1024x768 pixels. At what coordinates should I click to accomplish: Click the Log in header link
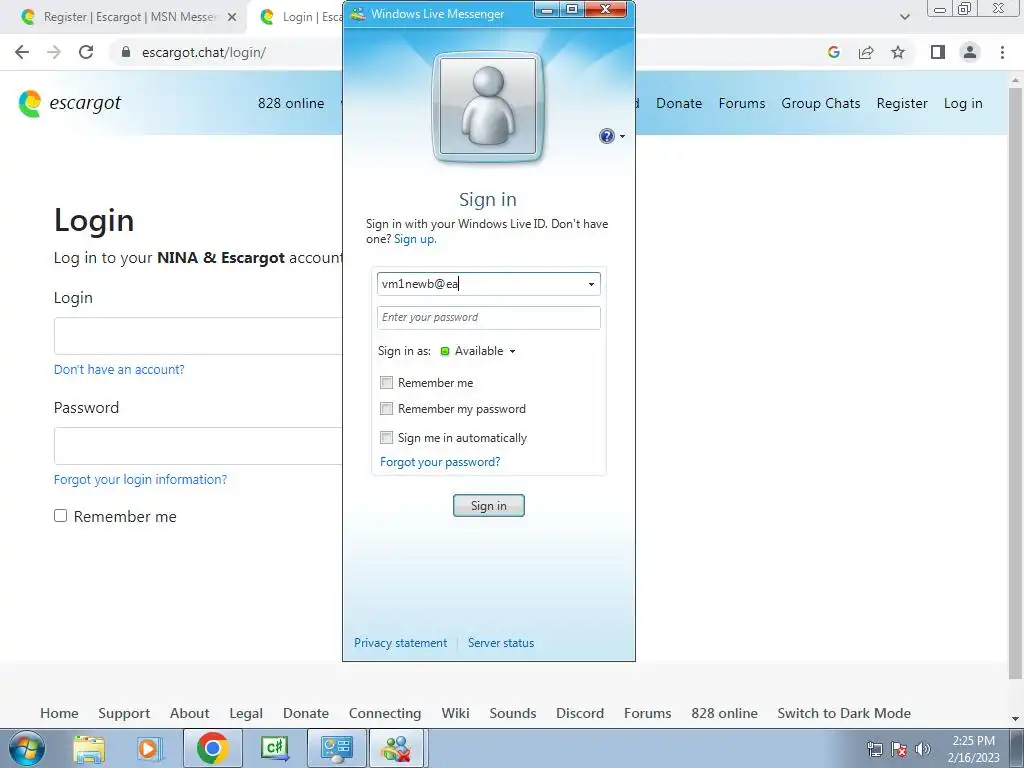tap(963, 103)
